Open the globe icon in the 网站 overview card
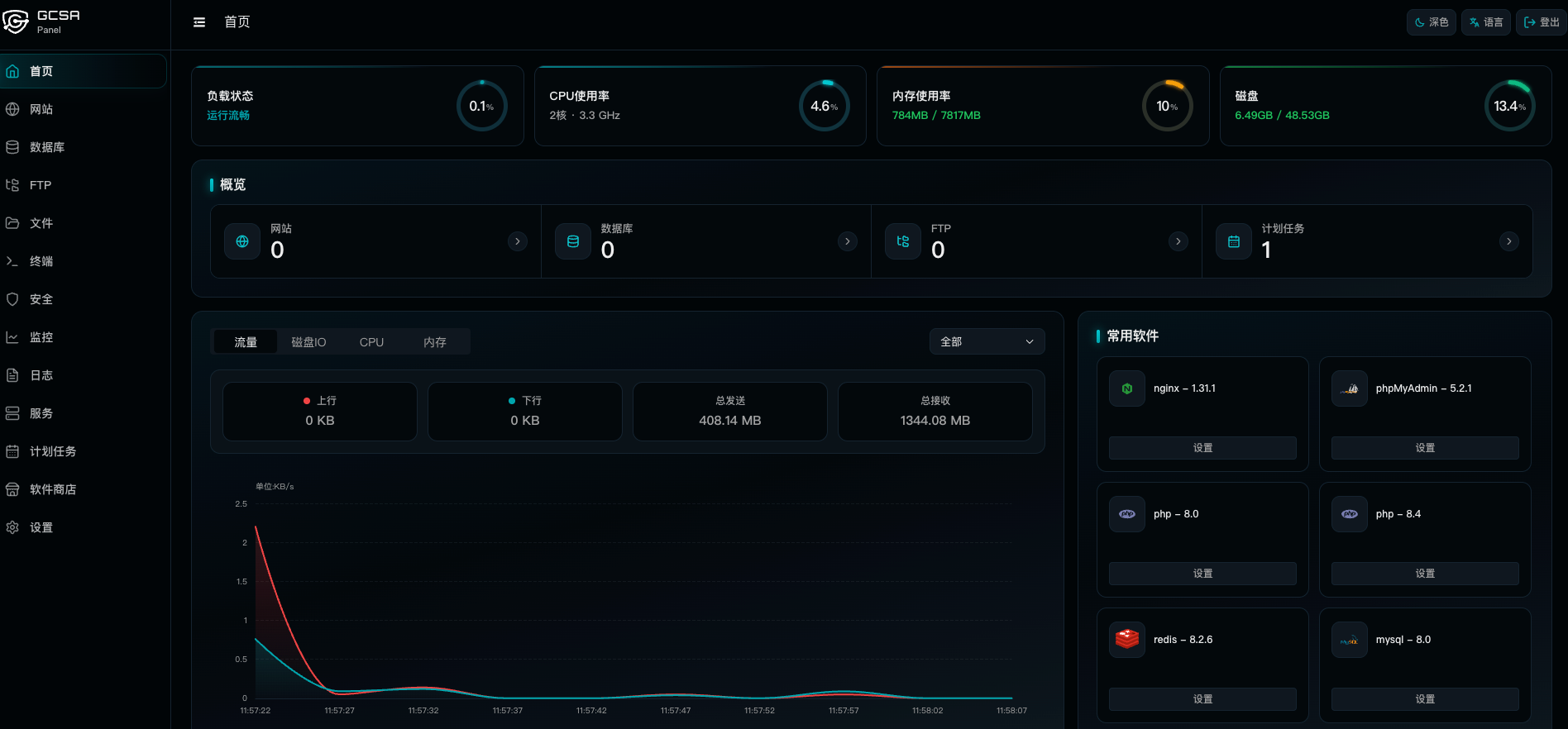This screenshot has width=1568, height=729. tap(242, 241)
